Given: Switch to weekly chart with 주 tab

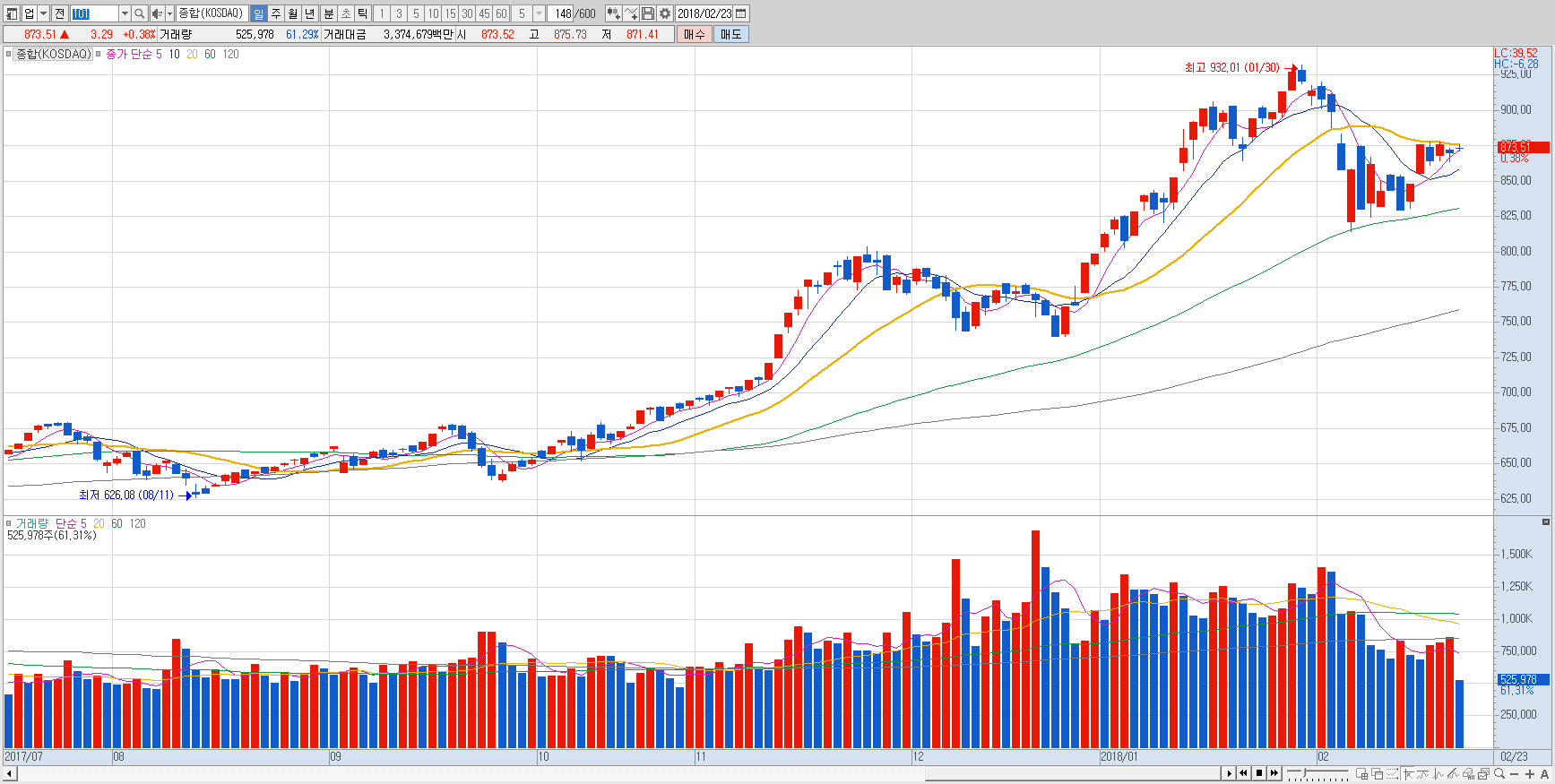Looking at the screenshot, I should 276,13.
